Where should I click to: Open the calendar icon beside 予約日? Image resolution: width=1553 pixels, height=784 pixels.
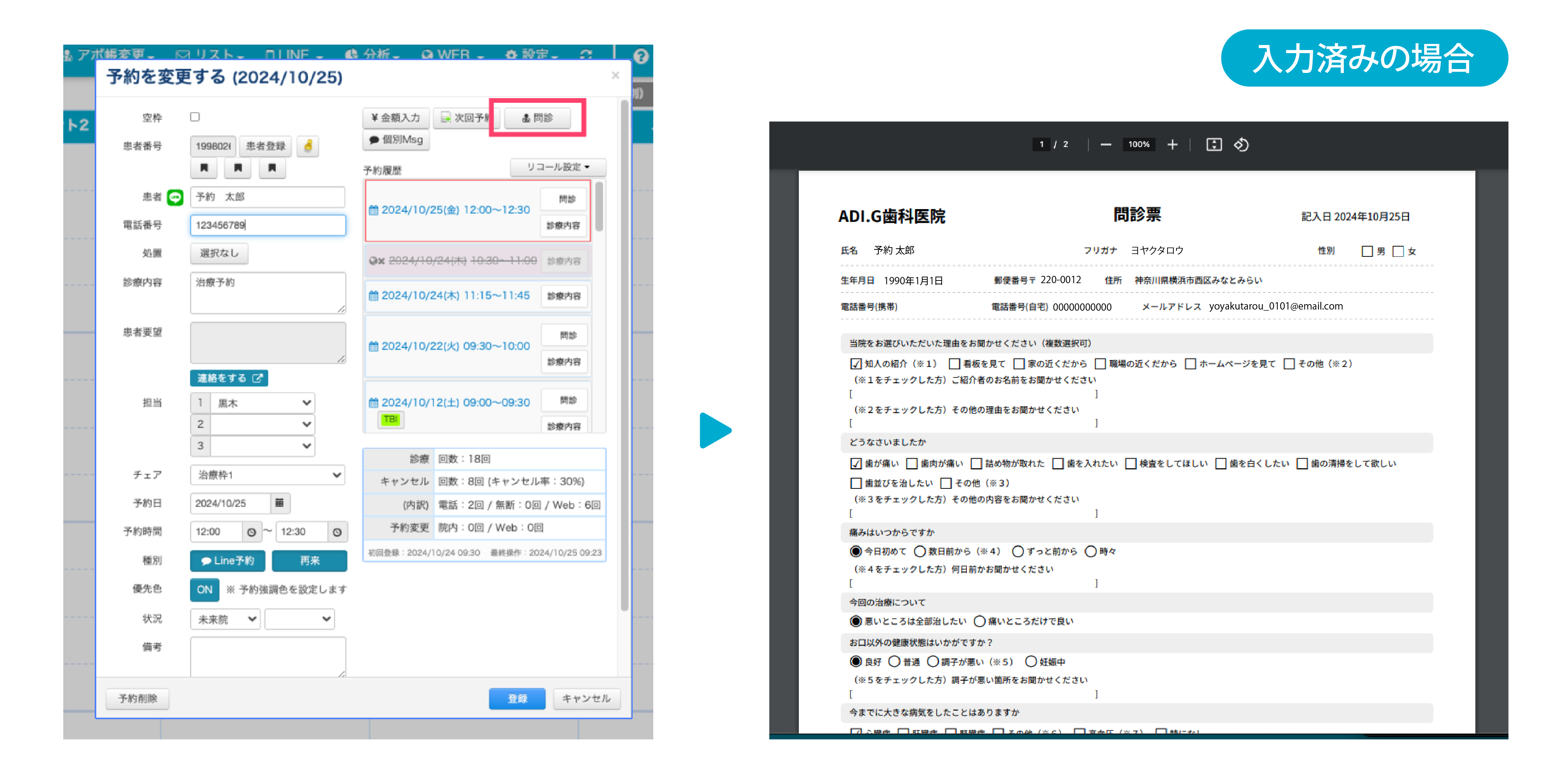click(279, 503)
